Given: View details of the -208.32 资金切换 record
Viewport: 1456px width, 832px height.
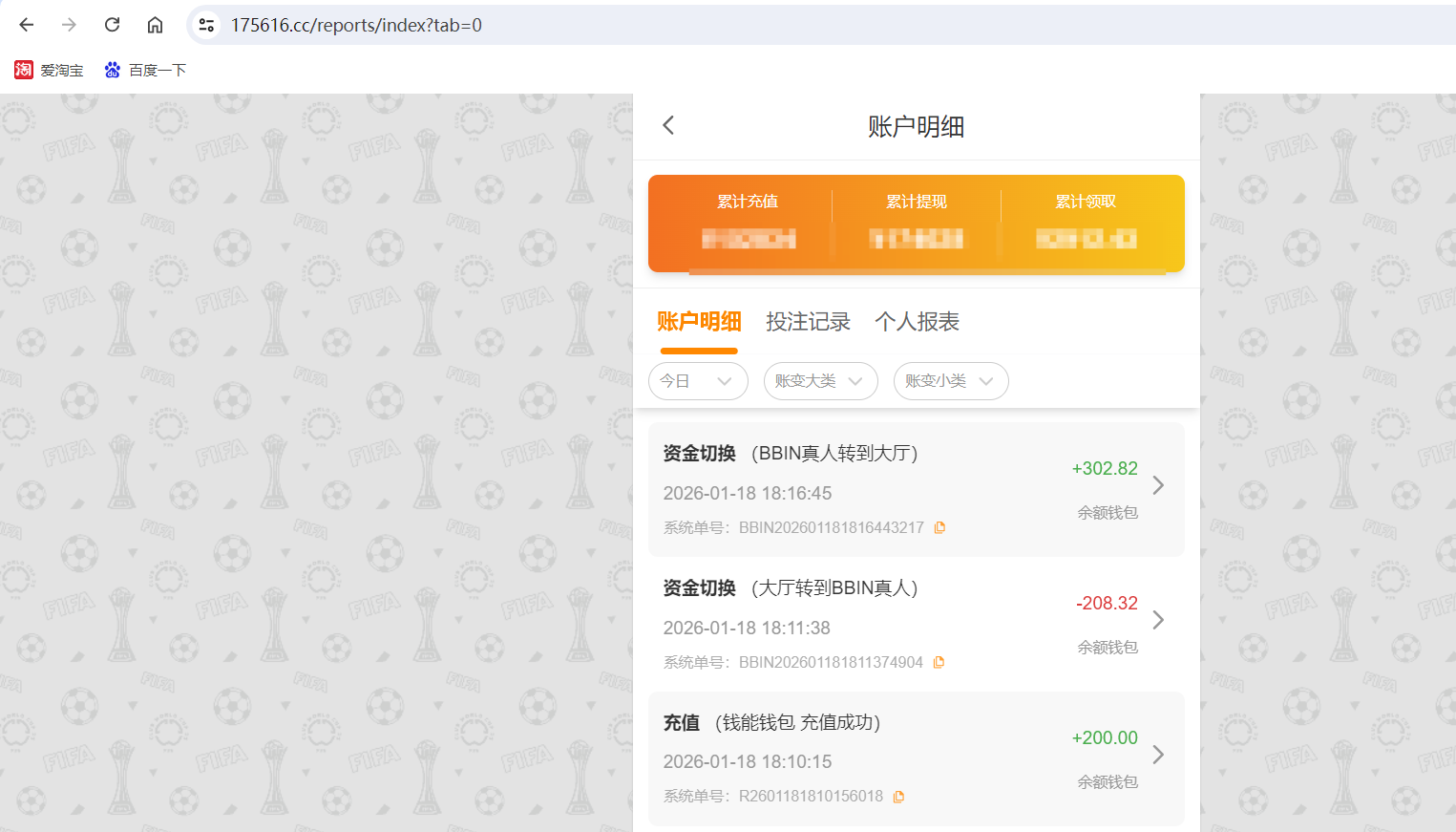Looking at the screenshot, I should 1158,620.
